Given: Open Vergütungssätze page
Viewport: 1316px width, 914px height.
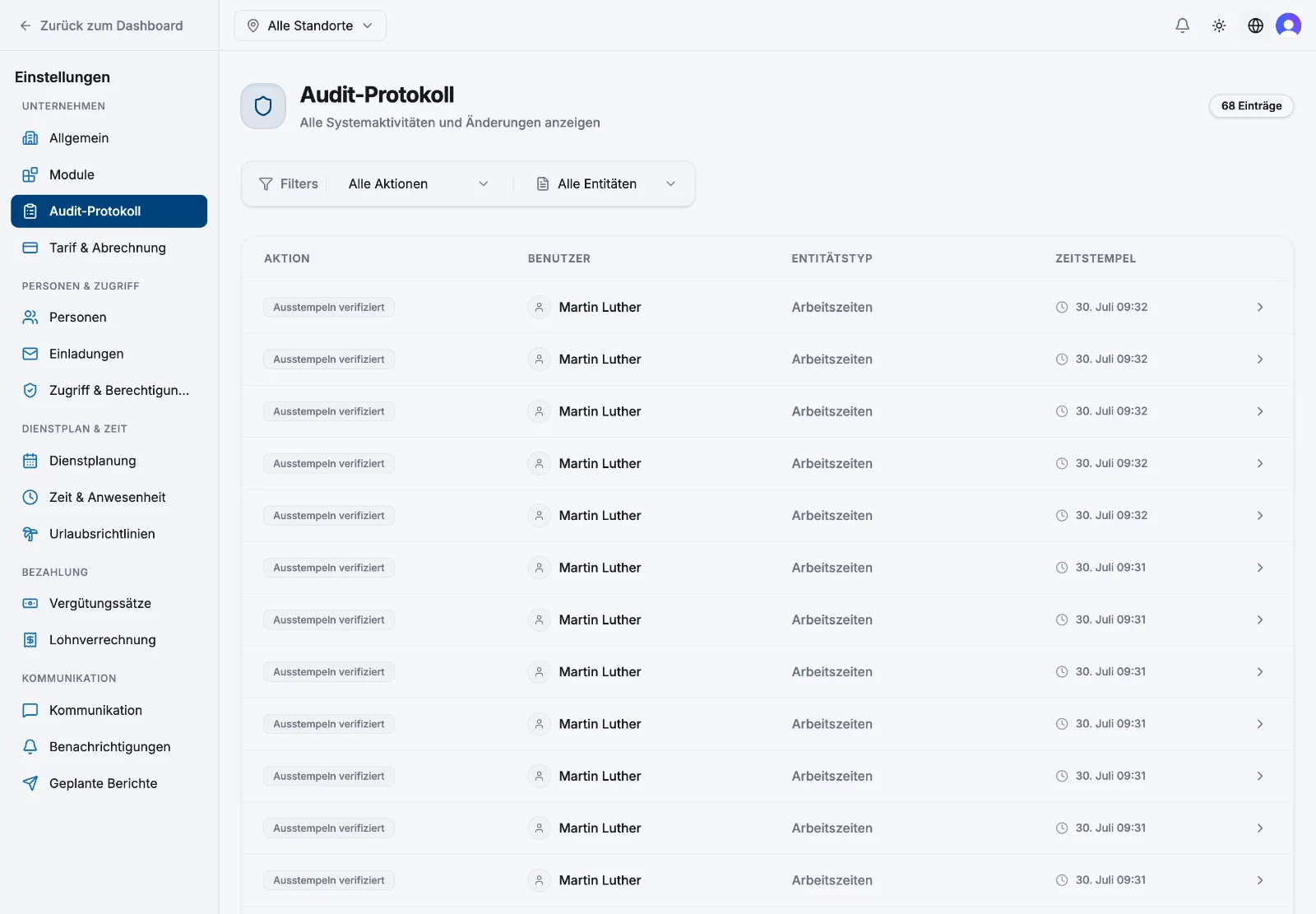Looking at the screenshot, I should pyautogui.click(x=109, y=603).
